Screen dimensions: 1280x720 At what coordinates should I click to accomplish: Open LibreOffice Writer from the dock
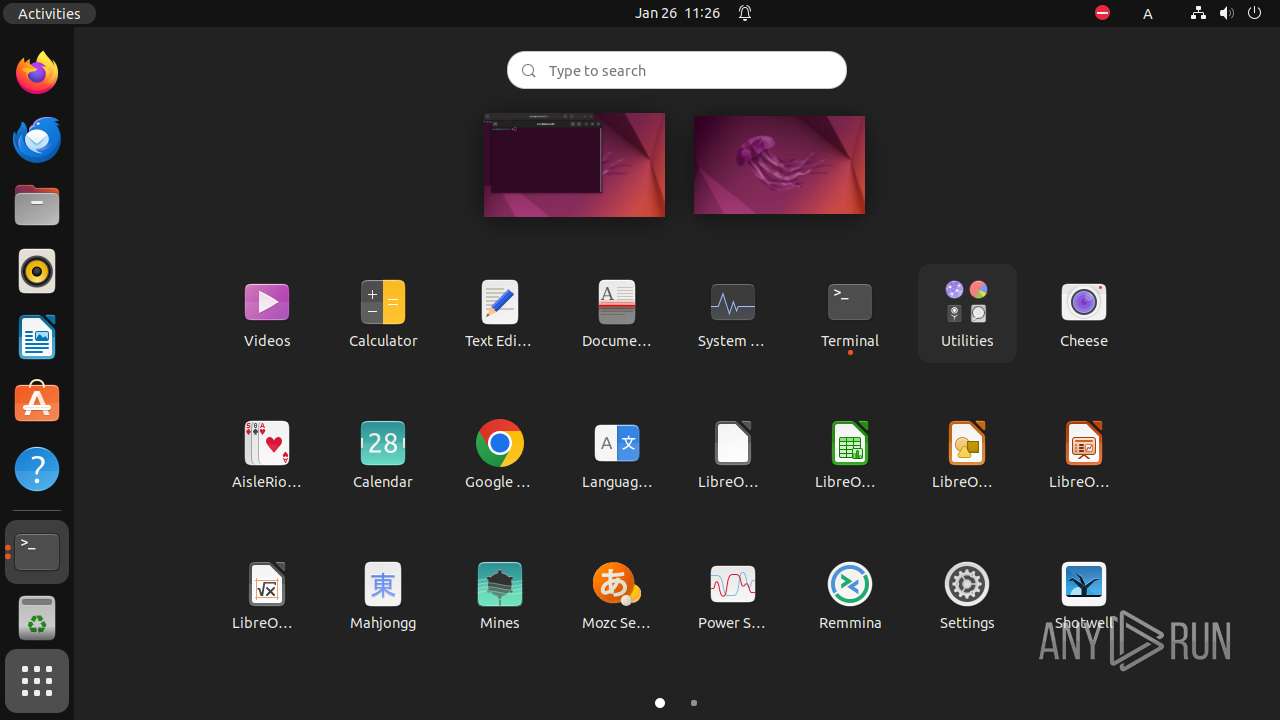[37, 337]
